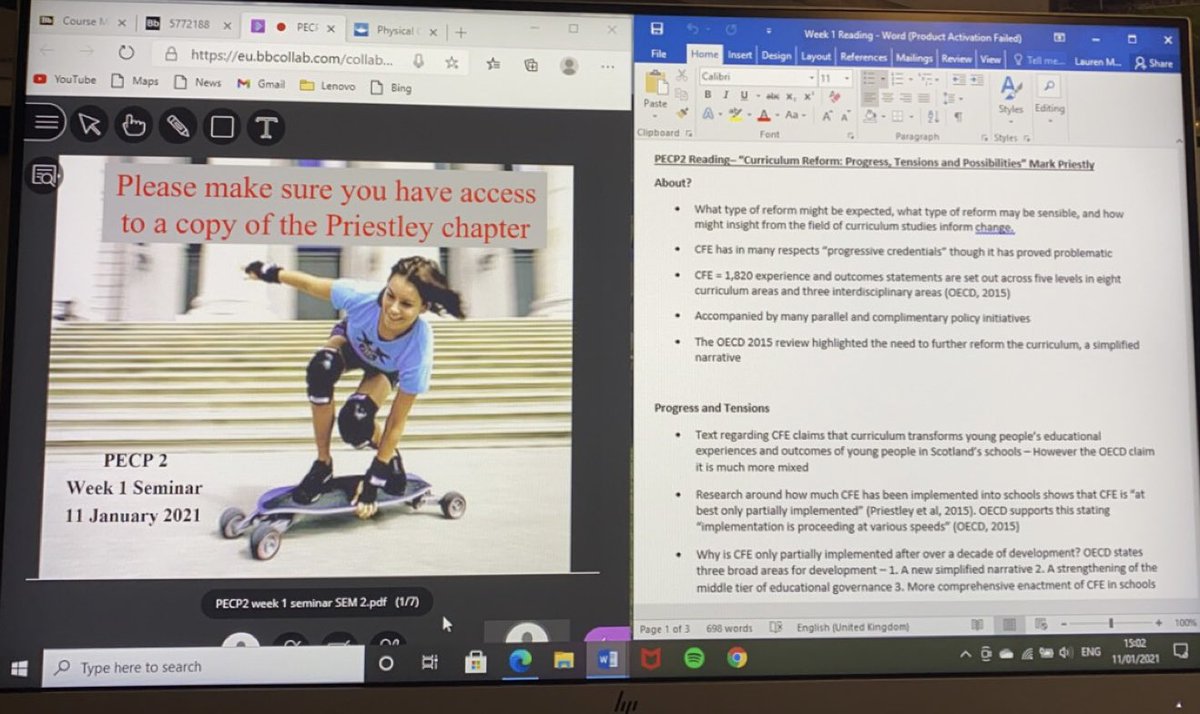The image size is (1200, 714).
Task: Open the view controls icon beside slide
Action: click(45, 176)
